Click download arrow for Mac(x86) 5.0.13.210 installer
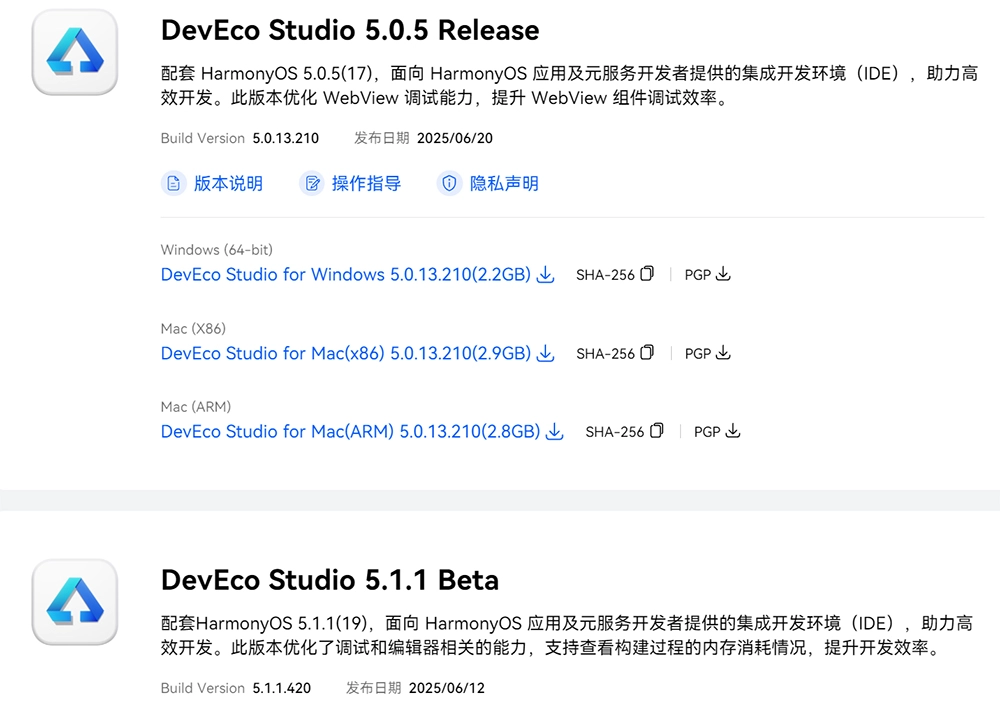This screenshot has width=1000, height=716. (x=545, y=353)
